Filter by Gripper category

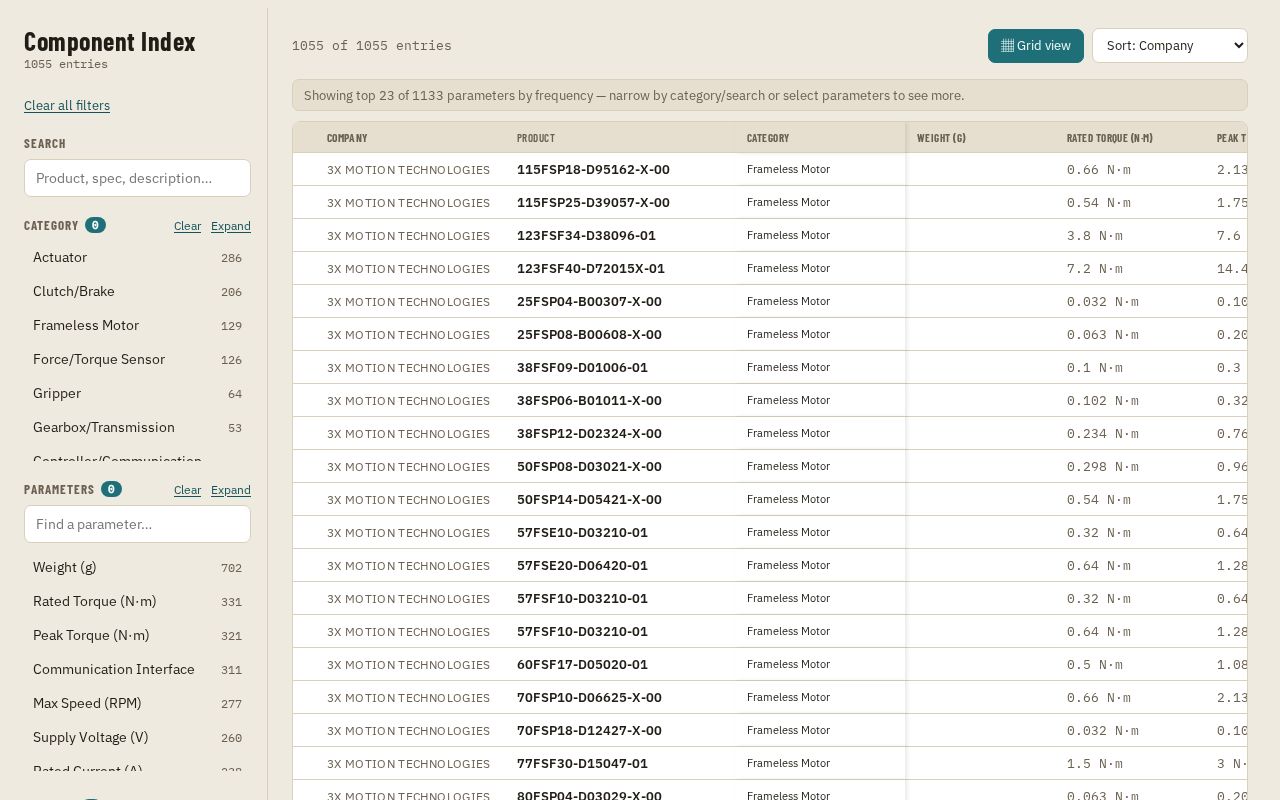(x=137, y=394)
